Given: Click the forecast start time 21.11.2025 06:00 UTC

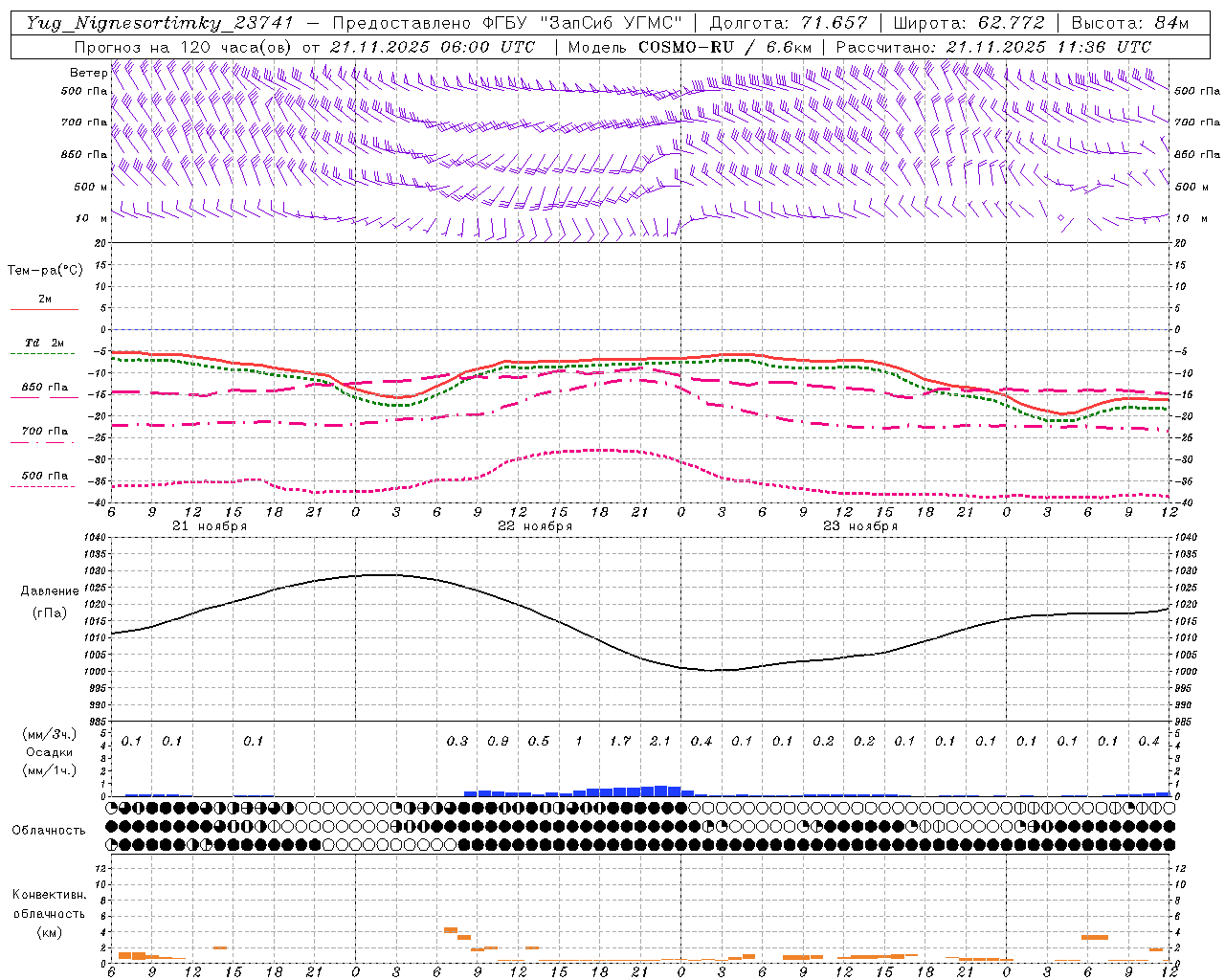Looking at the screenshot, I should pos(433,47).
